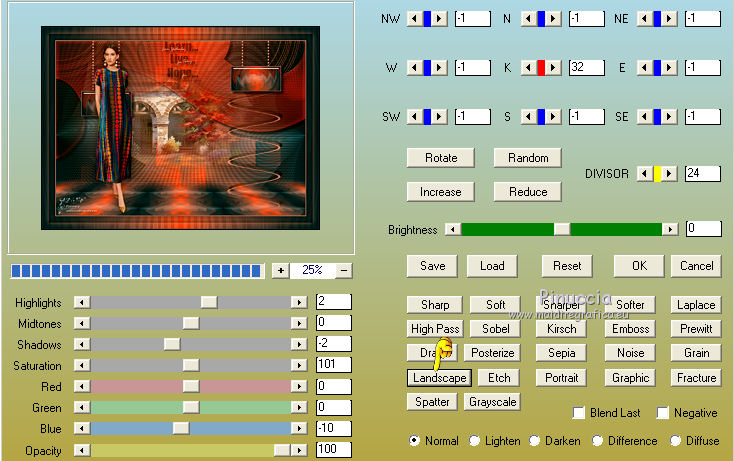Apply the Portrait preset

pyautogui.click(x=562, y=378)
